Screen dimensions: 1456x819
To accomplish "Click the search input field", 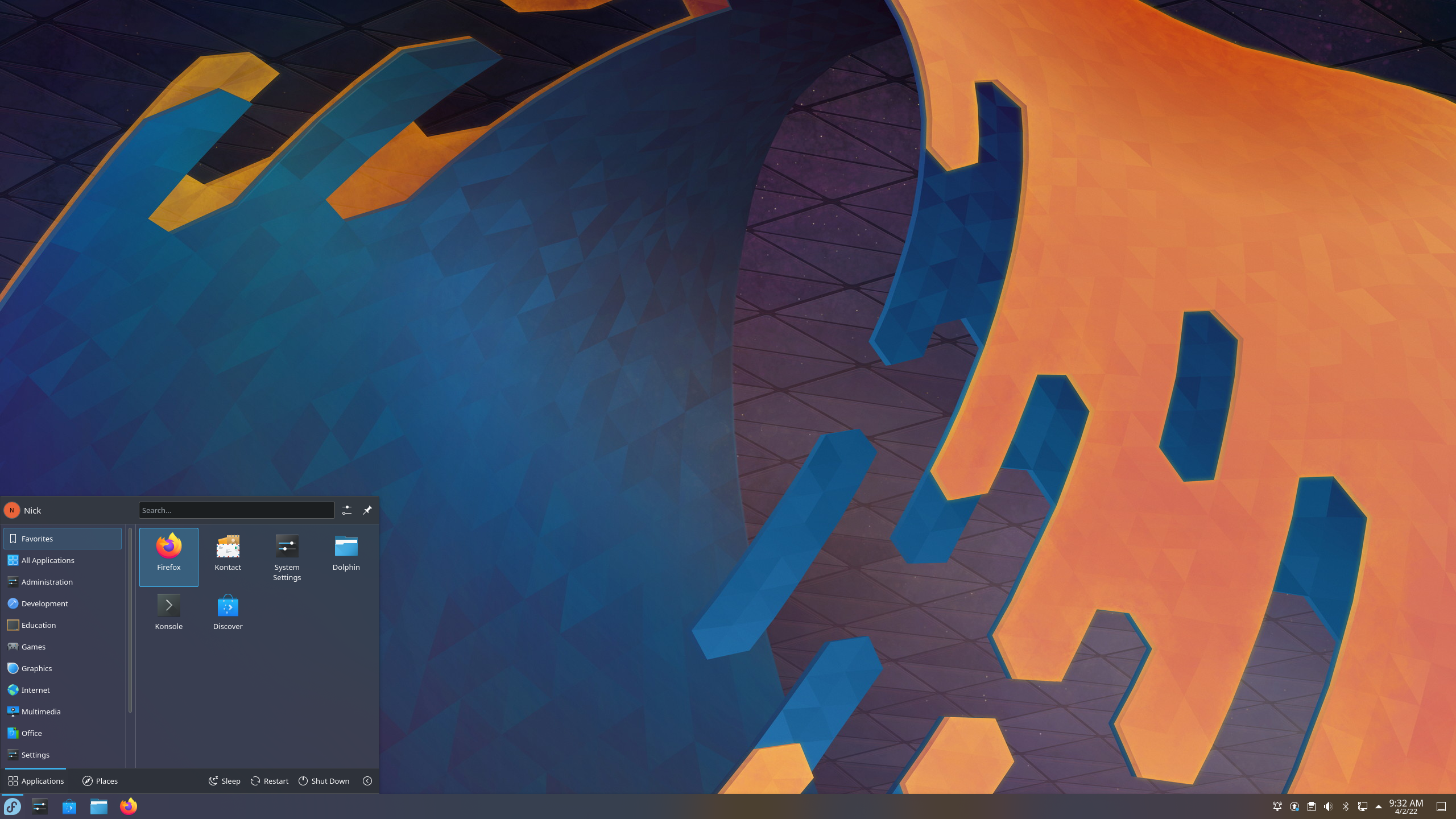I will [236, 510].
